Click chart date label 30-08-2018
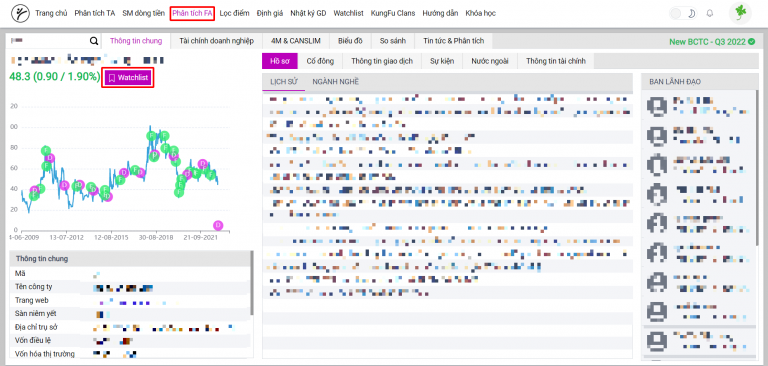768x366 pixels. point(156,237)
